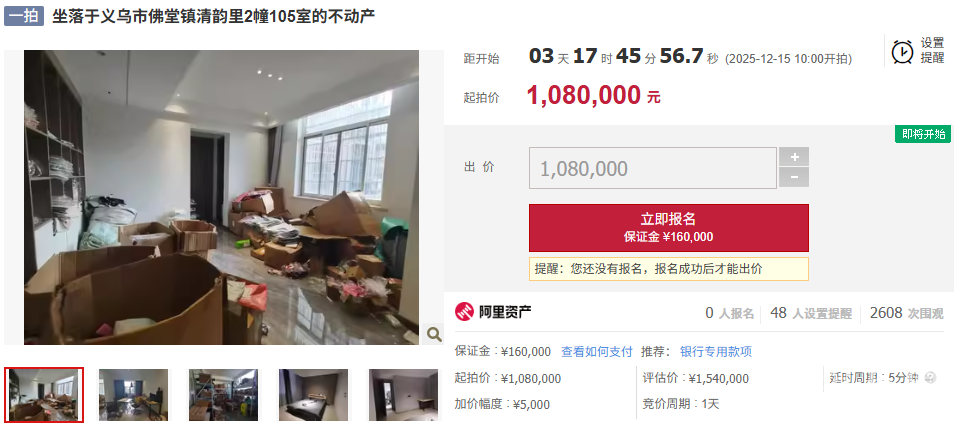Screen dimensions: 954x431
Task: Click the 48 人设置提醒 counter
Action: (x=811, y=314)
